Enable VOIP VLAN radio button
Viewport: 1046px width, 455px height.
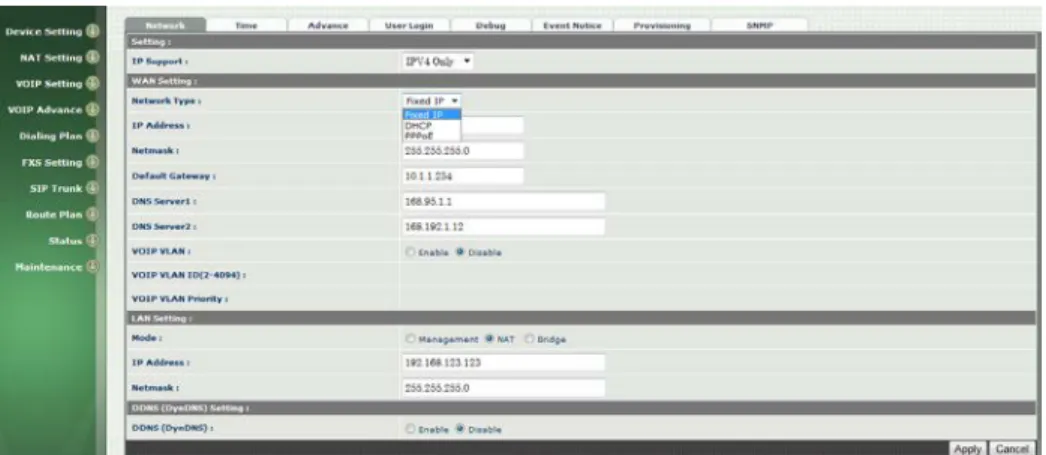[411, 252]
